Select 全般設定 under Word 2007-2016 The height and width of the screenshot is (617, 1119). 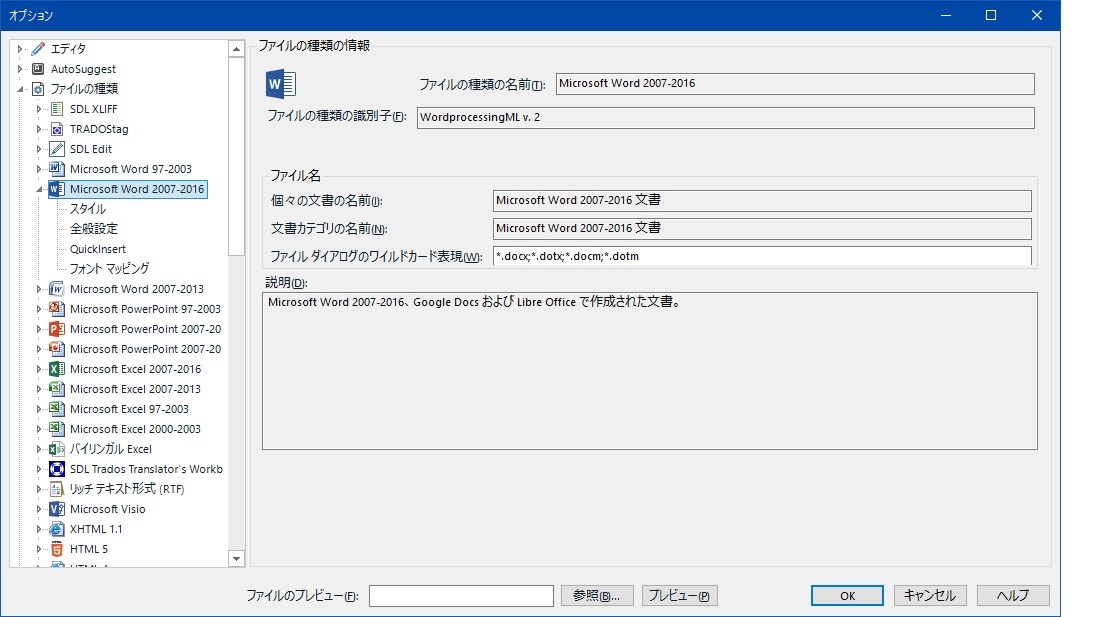tap(93, 228)
